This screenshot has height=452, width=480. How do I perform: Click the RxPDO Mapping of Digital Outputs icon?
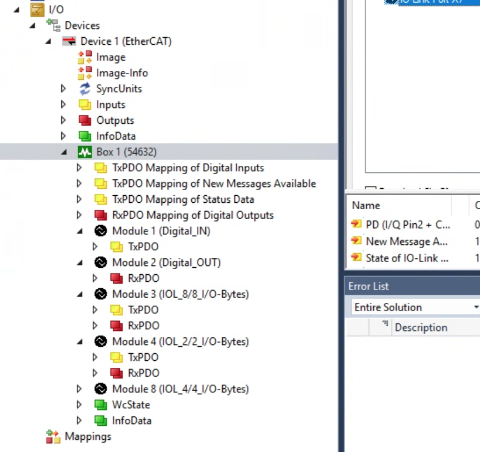click(101, 215)
